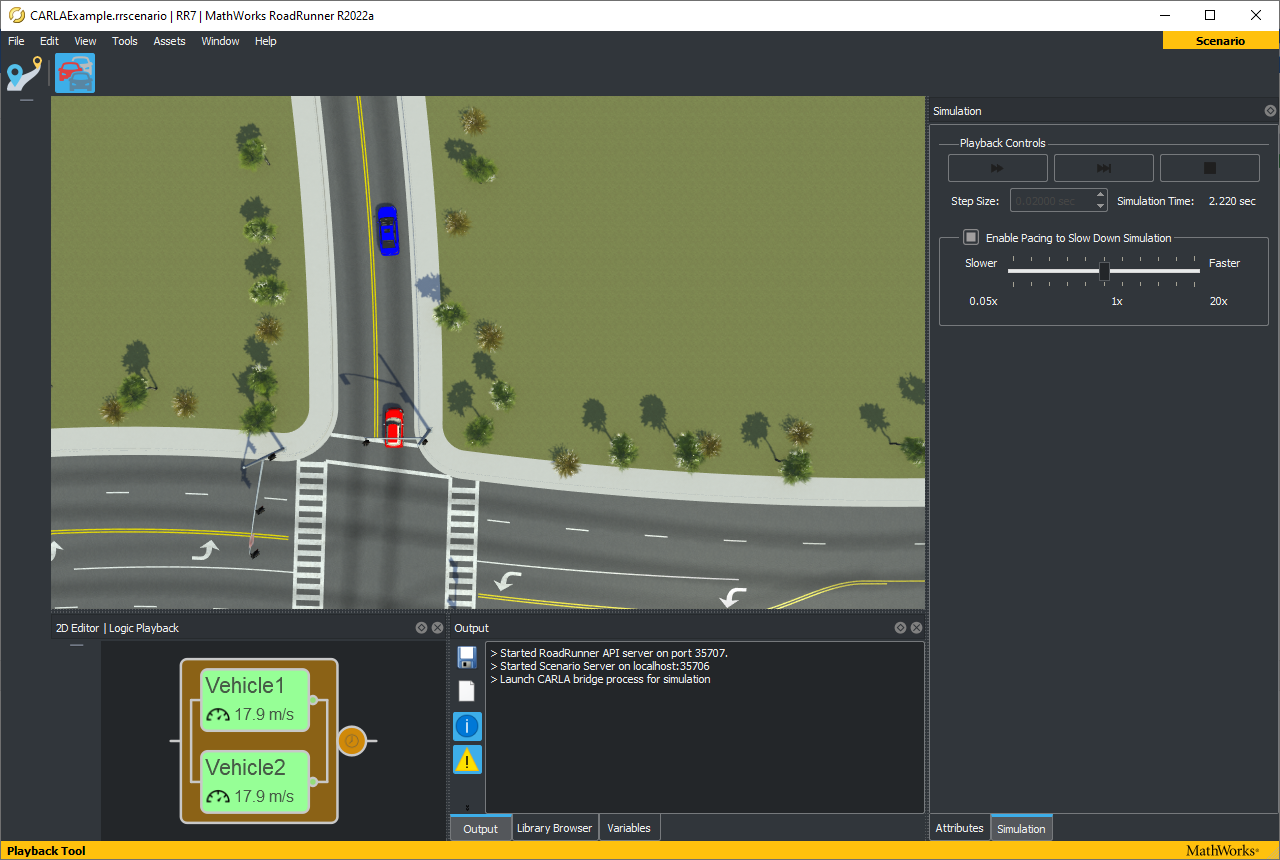1280x860 pixels.
Task: Click the Step Size up spinner arrow
Action: pyautogui.click(x=1101, y=194)
